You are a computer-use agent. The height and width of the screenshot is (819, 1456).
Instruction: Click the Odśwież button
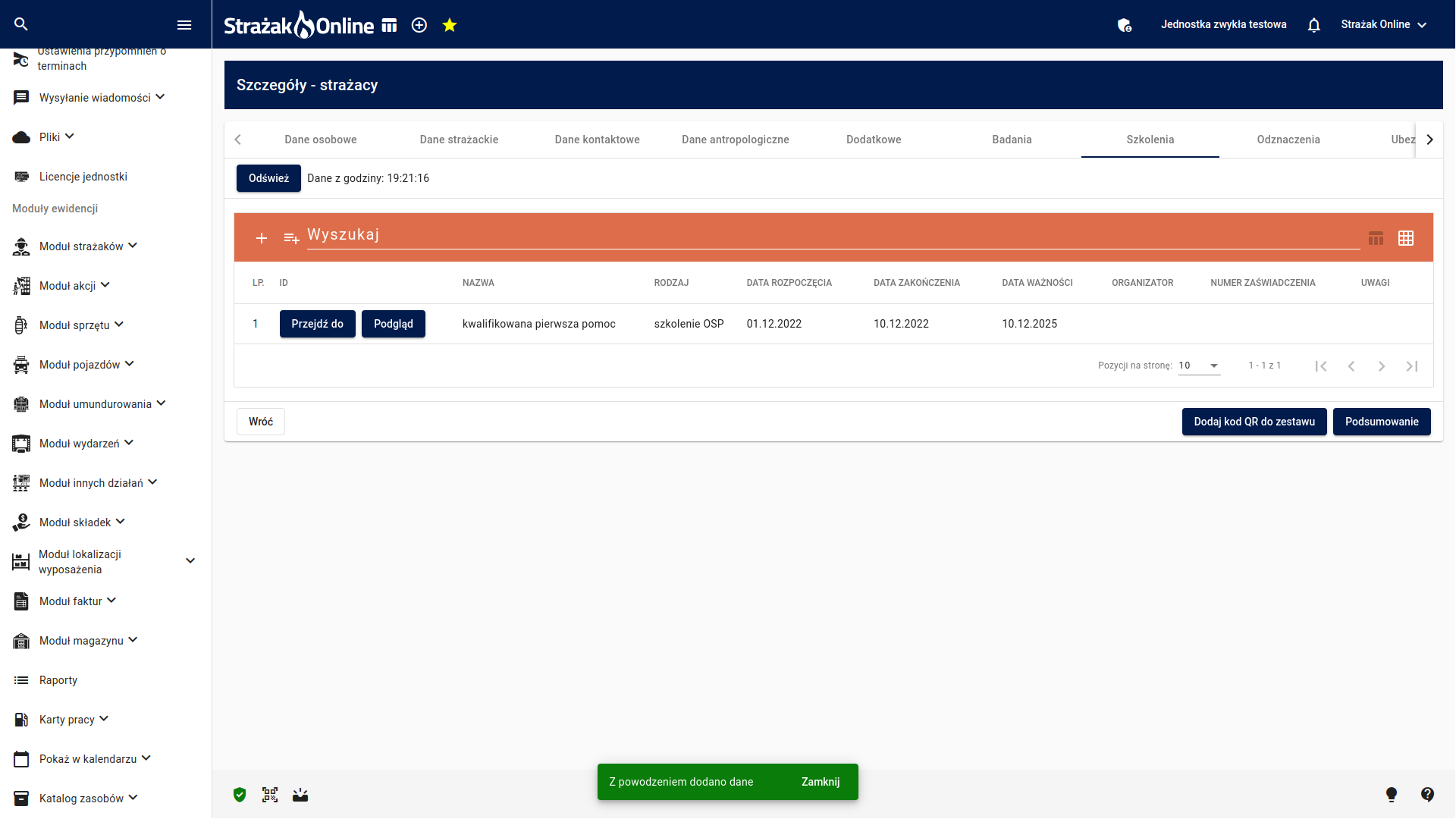(x=268, y=178)
